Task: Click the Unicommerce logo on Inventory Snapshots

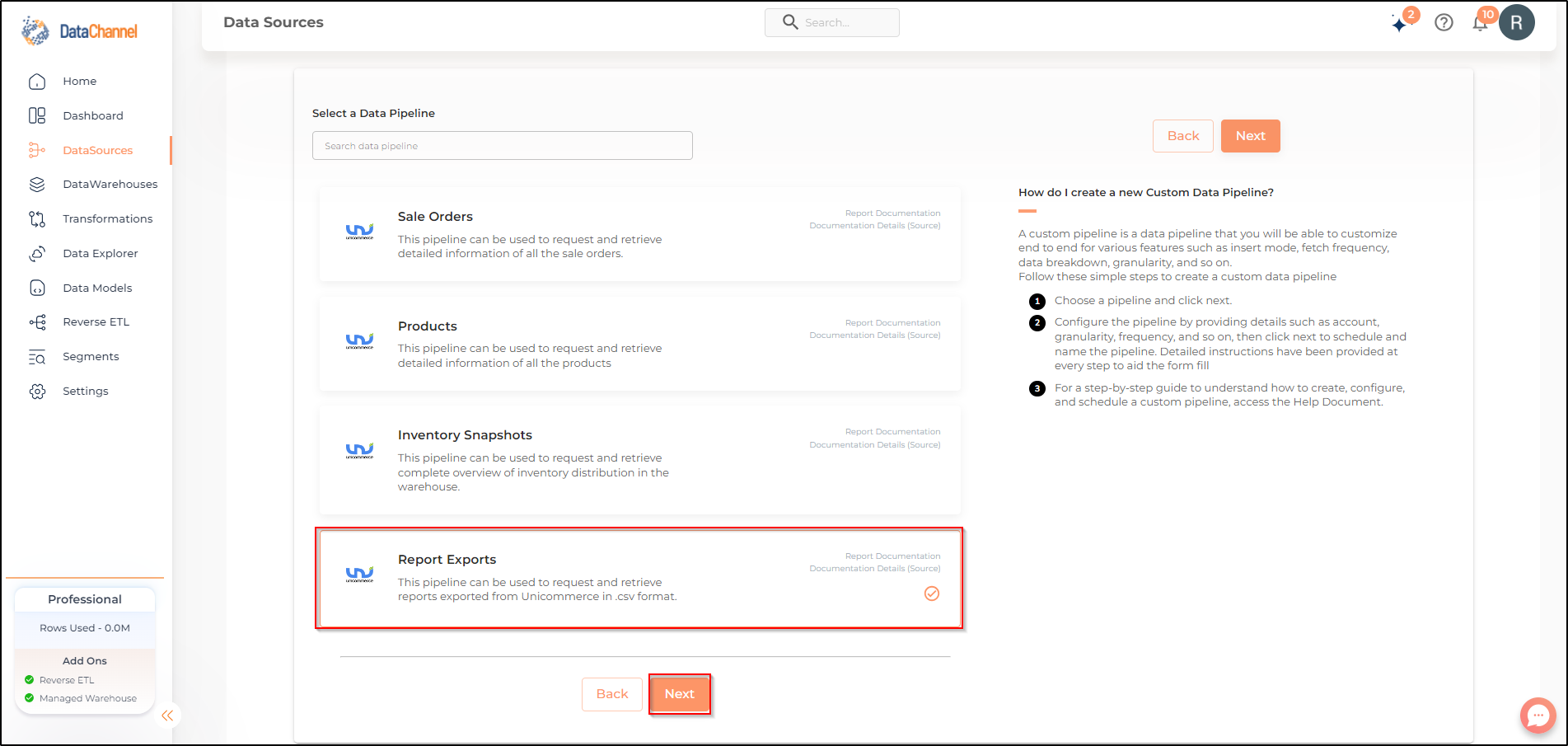Action: click(x=359, y=451)
